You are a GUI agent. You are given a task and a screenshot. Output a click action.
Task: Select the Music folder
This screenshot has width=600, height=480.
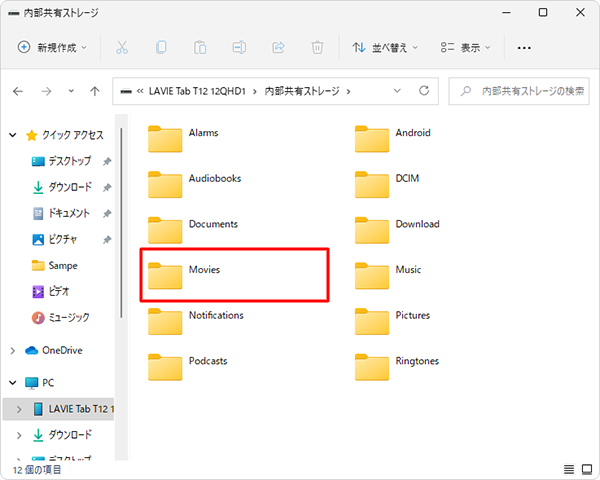click(388, 275)
